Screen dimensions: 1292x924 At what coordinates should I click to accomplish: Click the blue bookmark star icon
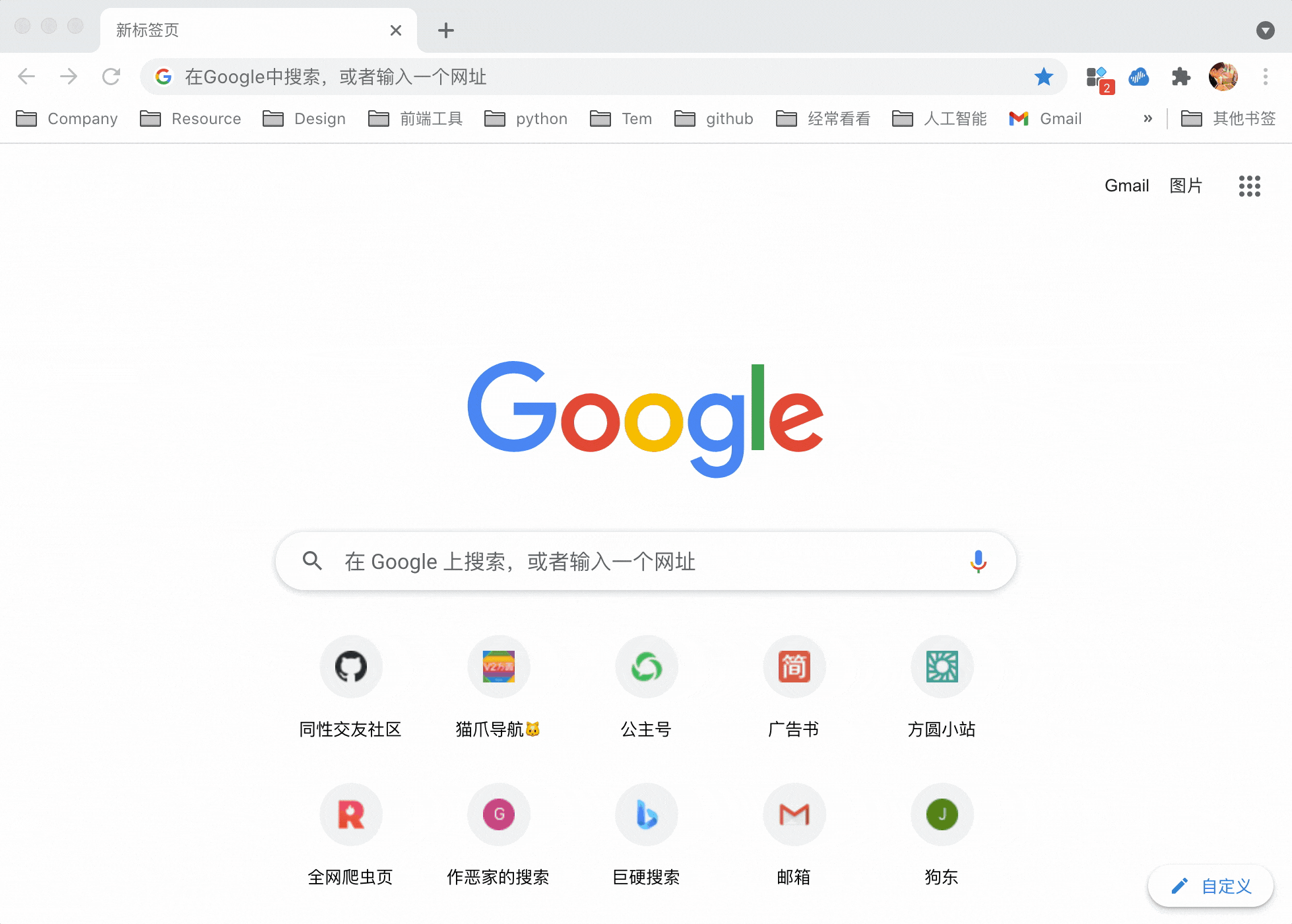pyautogui.click(x=1043, y=77)
